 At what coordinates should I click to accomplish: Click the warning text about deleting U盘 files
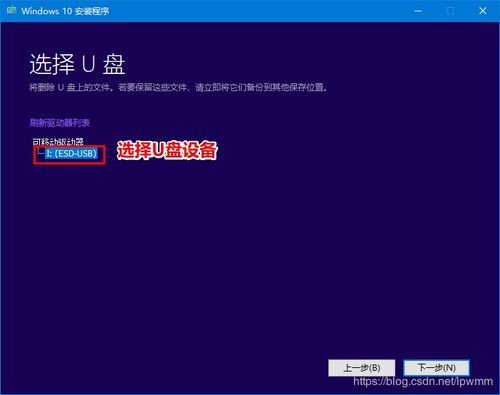pyautogui.click(x=179, y=88)
